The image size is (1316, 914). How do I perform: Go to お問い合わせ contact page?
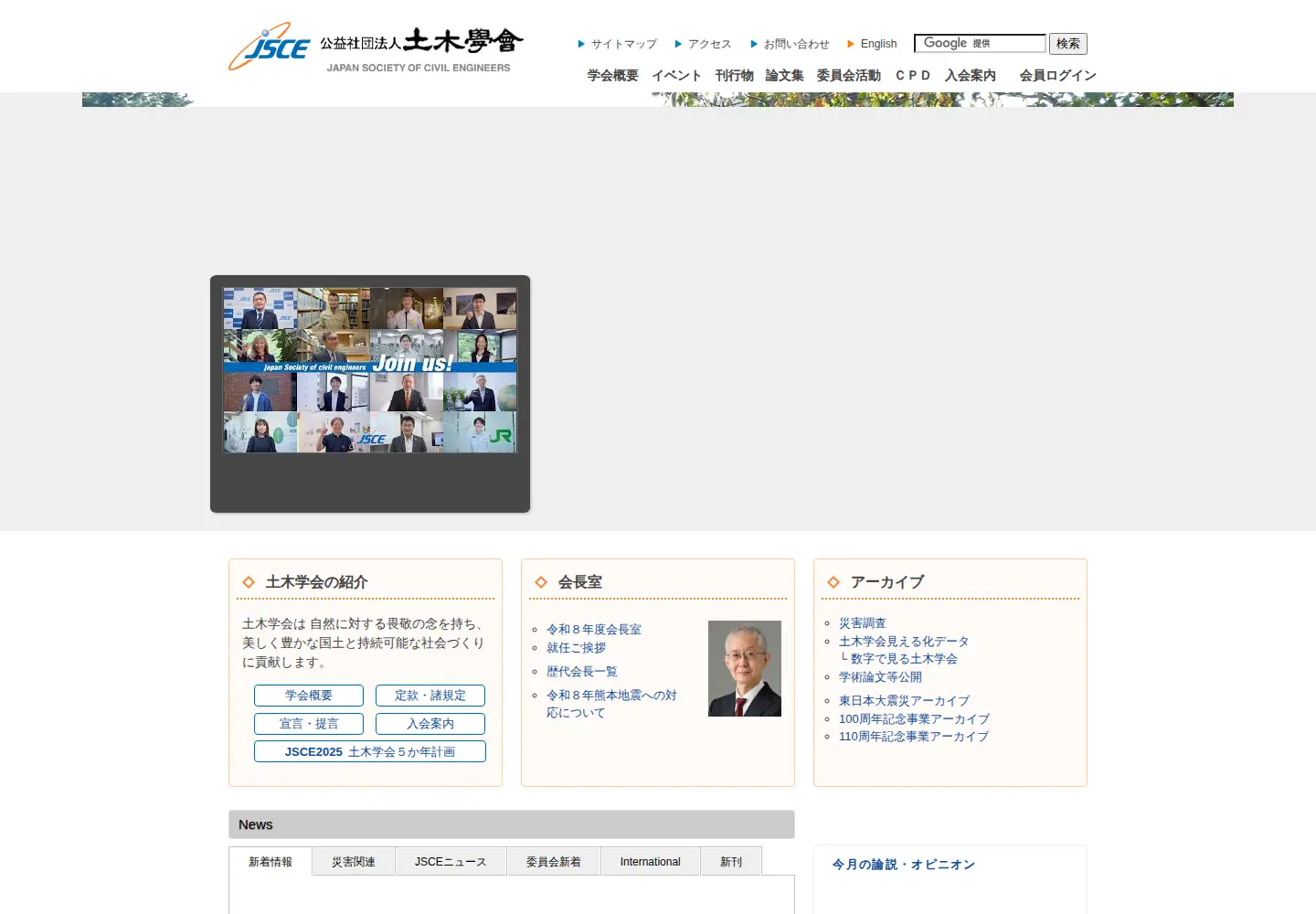tap(796, 44)
